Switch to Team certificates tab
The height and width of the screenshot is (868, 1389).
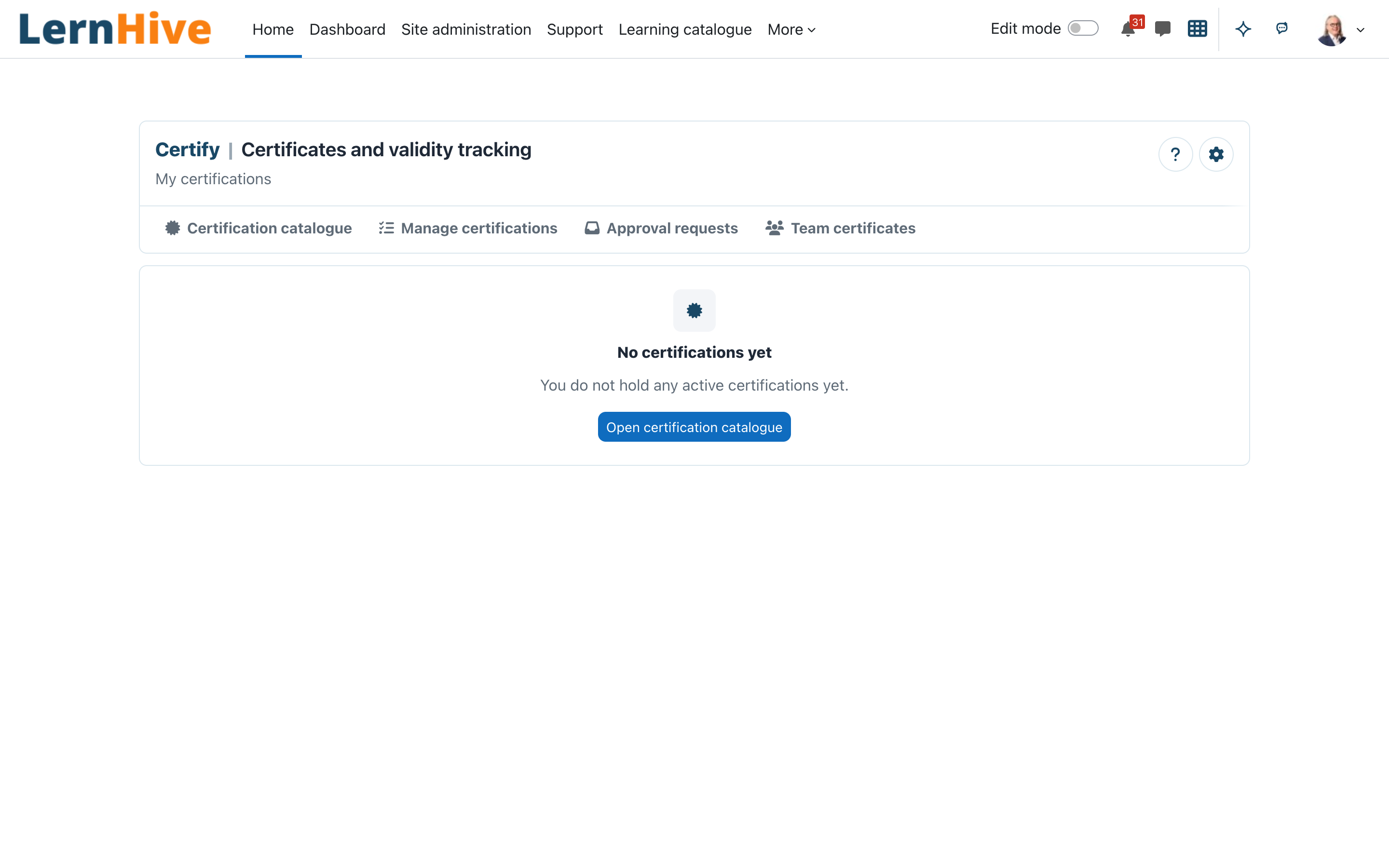[x=840, y=229]
